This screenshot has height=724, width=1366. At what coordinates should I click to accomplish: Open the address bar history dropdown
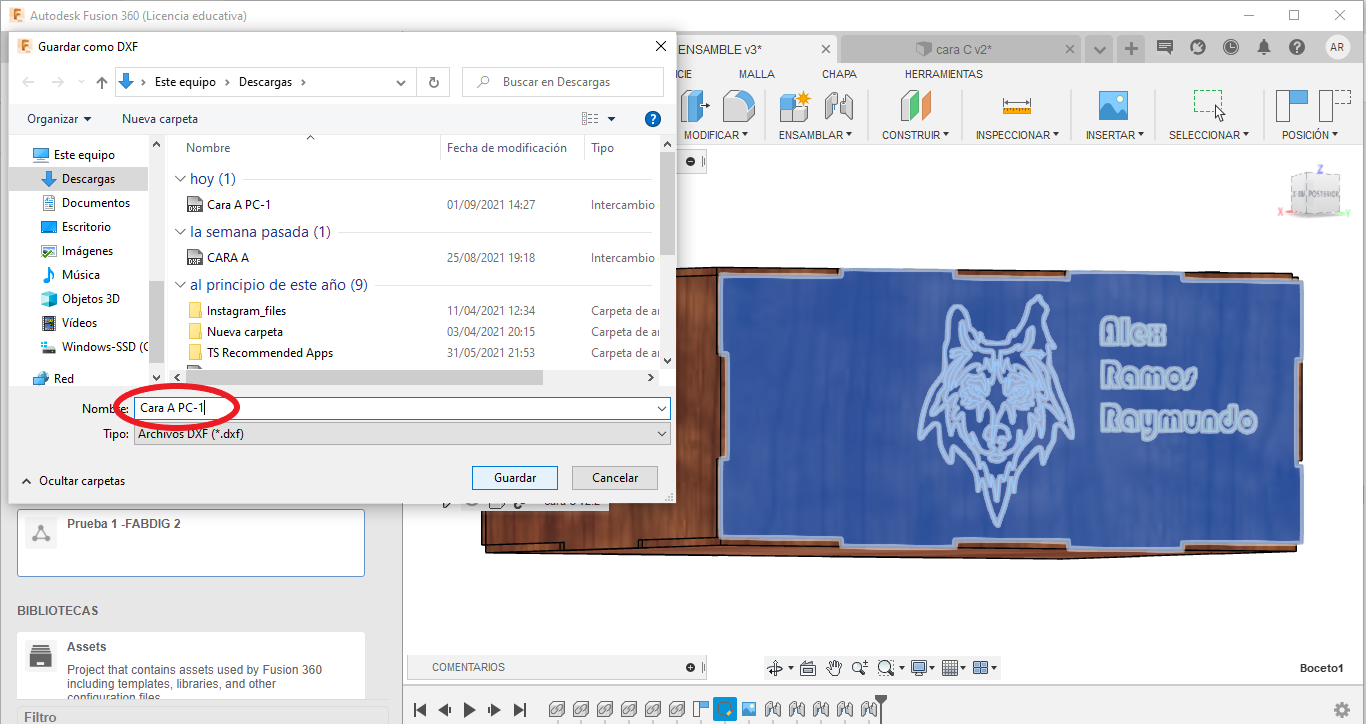[x=401, y=82]
